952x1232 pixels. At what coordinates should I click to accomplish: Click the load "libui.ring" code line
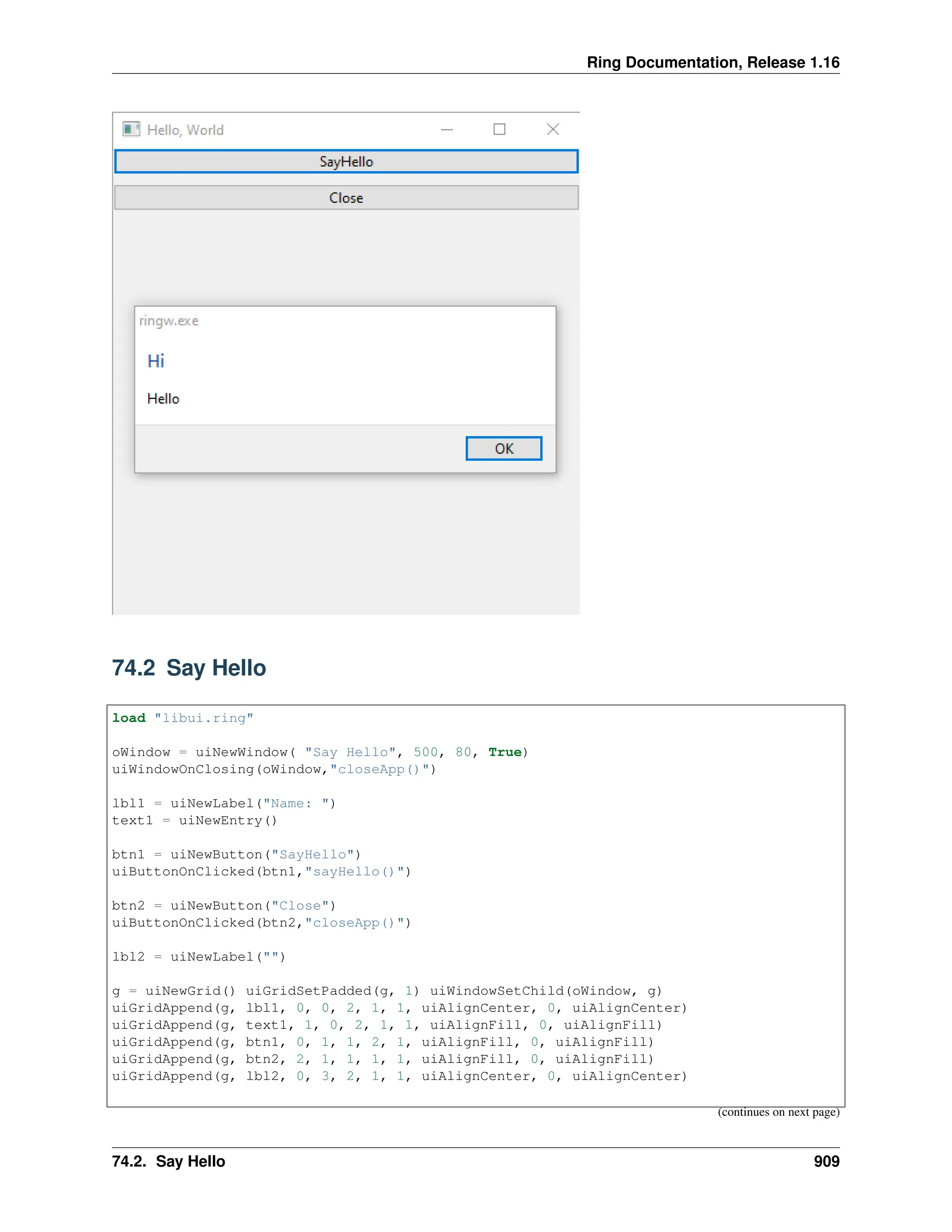183,718
